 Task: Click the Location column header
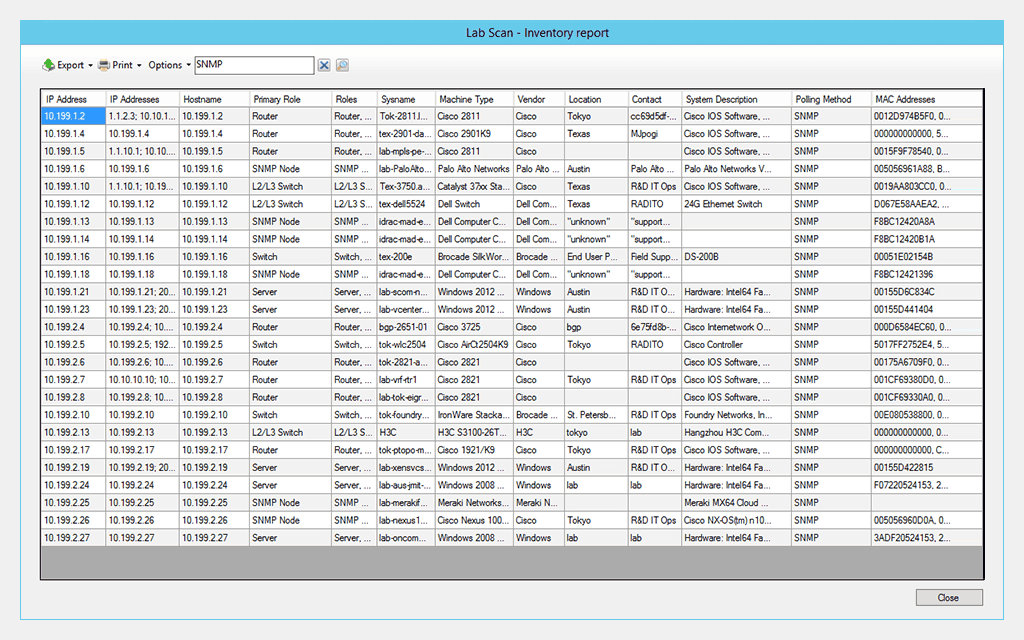point(596,99)
